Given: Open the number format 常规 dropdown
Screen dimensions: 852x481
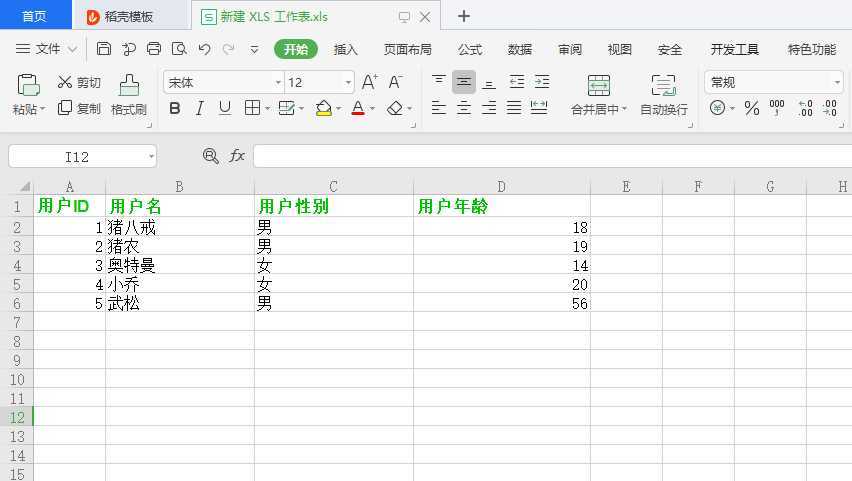Looking at the screenshot, I should [837, 83].
